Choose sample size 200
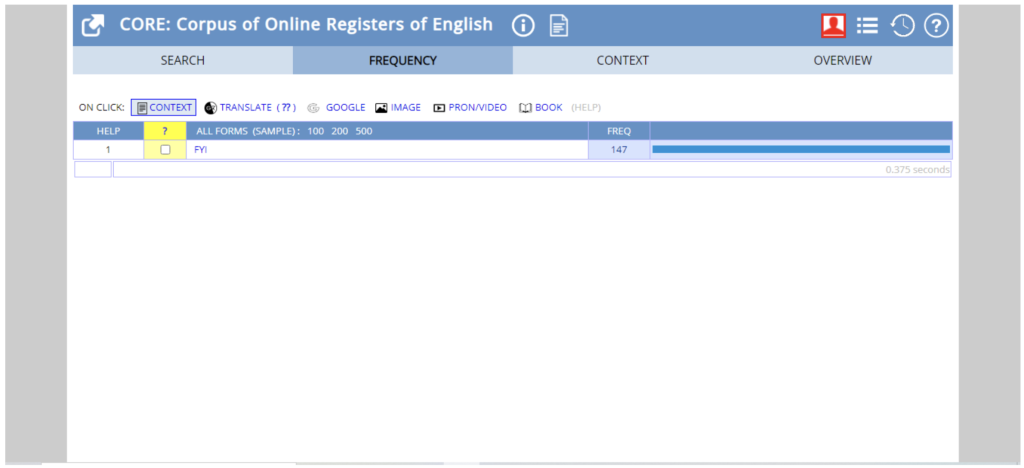The width and height of the screenshot is (1024, 468). [x=340, y=131]
